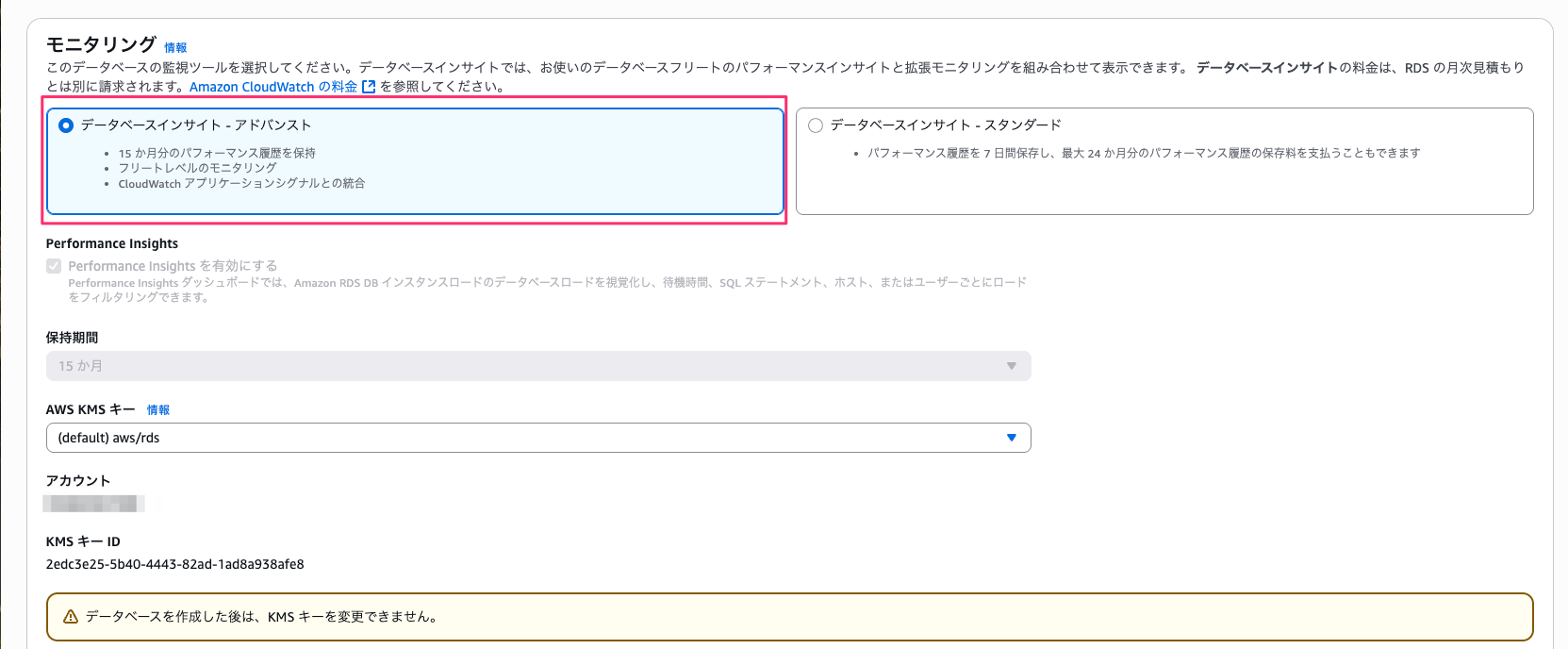Click the 情報 link next to AWS KMS キー
Image resolution: width=1568 pixels, height=649 pixels.
click(158, 410)
